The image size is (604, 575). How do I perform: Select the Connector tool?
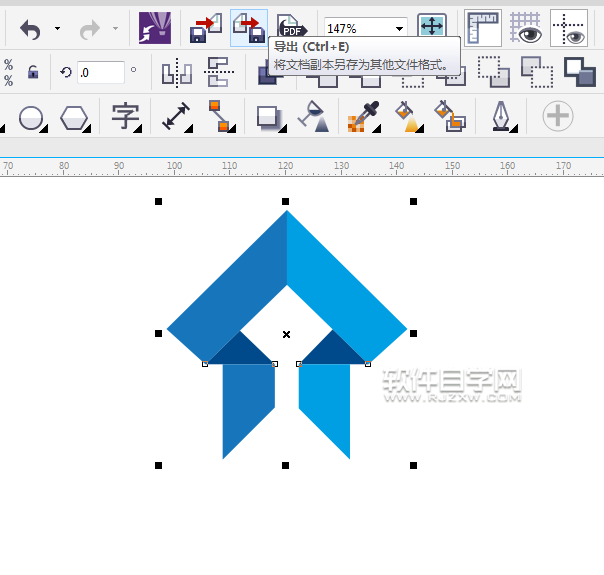pyautogui.click(x=218, y=116)
